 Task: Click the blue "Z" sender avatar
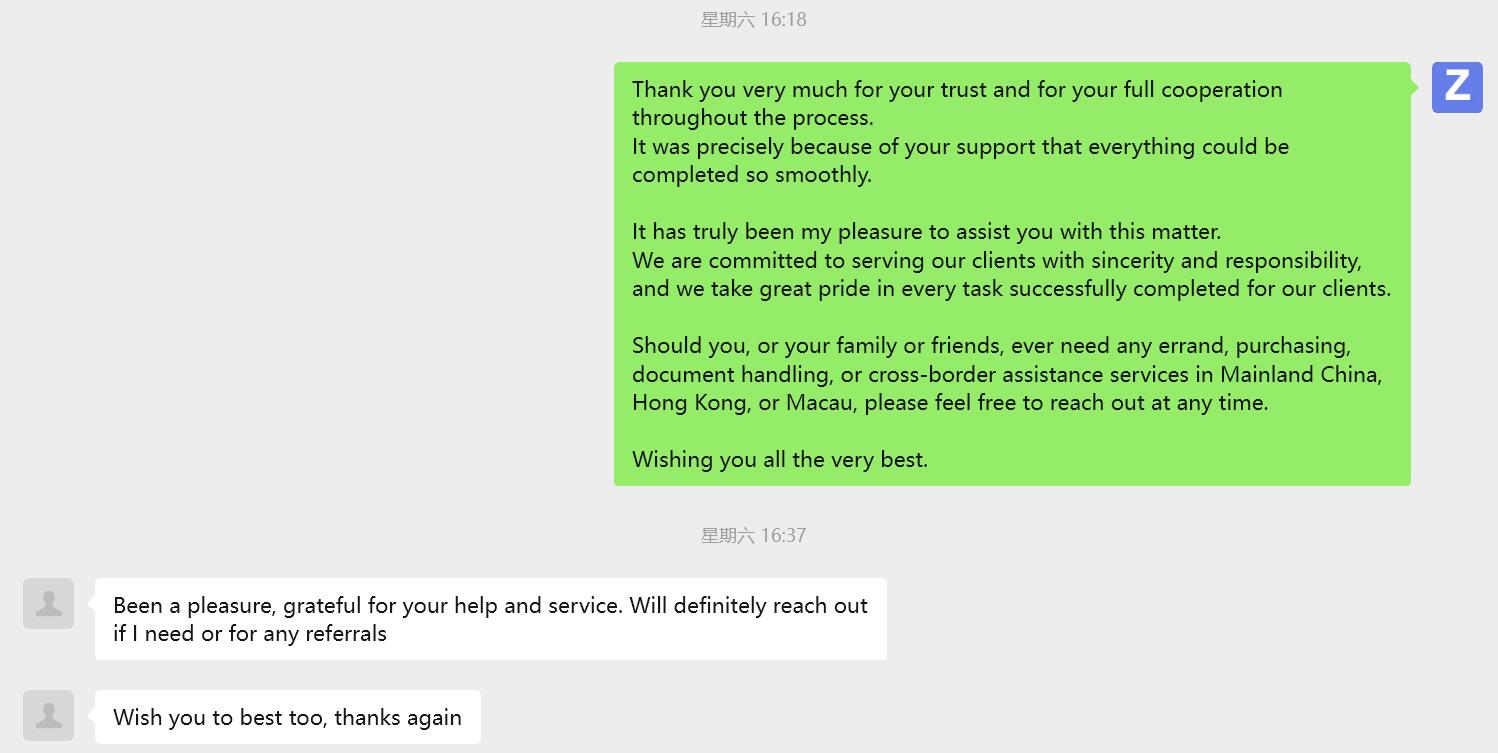[x=1457, y=87]
